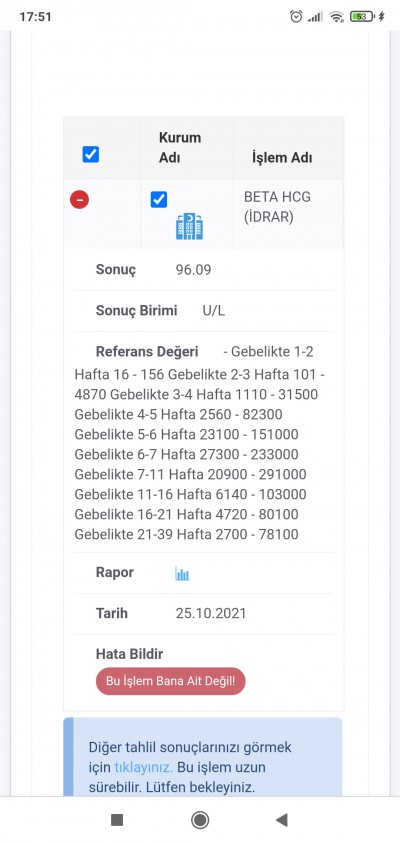The height and width of the screenshot is (844, 400).
Task: Tap the Tarih value 25.10.2021
Action: point(210,613)
